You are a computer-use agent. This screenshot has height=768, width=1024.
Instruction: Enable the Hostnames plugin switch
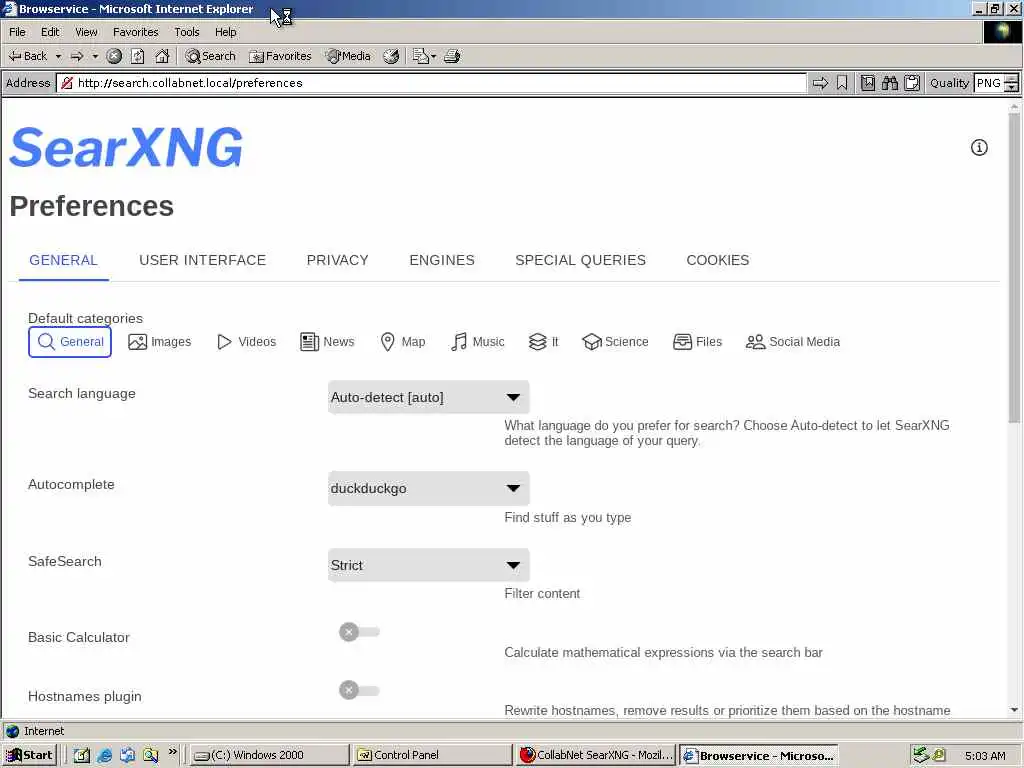click(x=359, y=690)
